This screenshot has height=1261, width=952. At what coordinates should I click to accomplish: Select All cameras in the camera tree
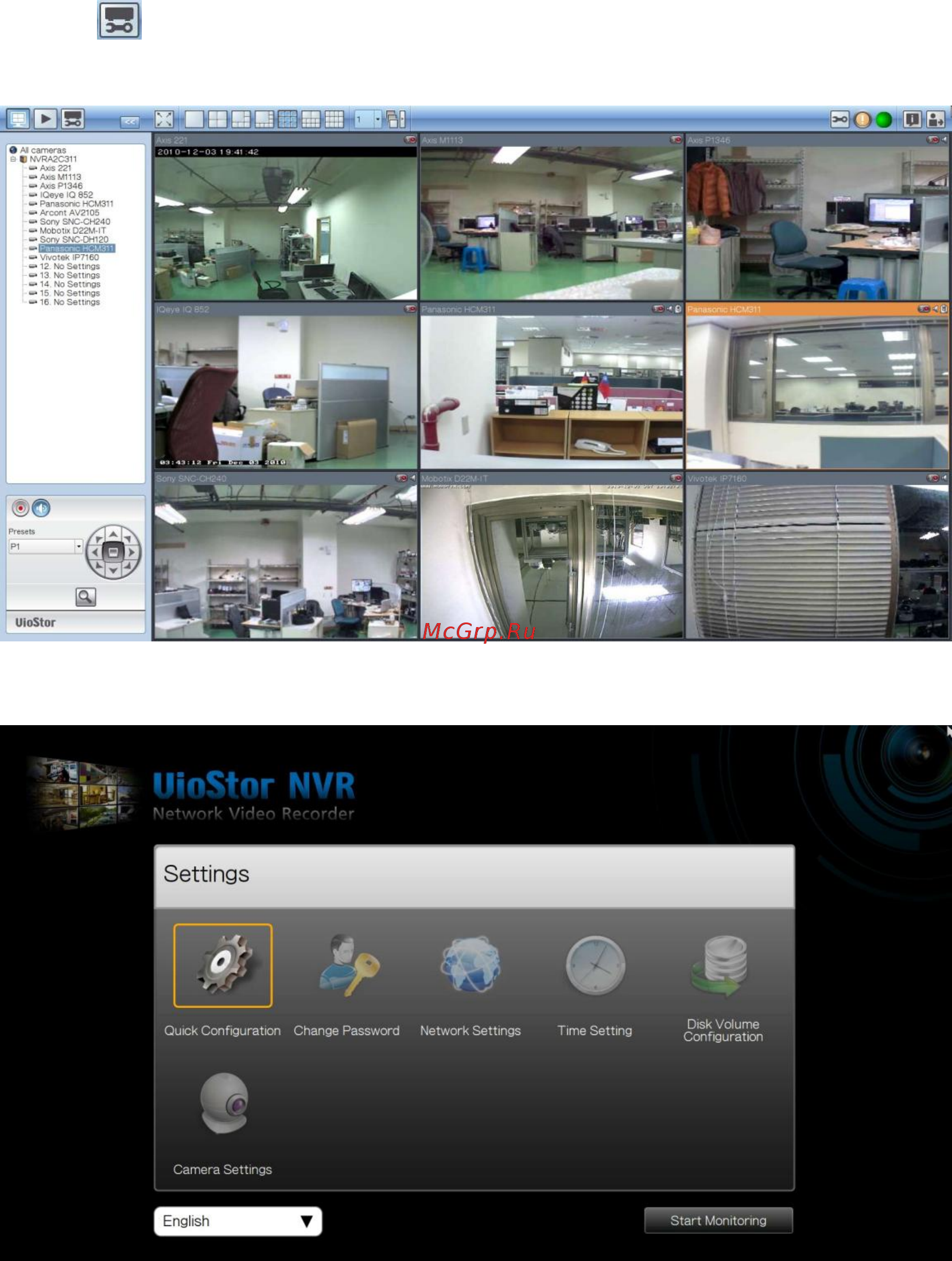pos(43,150)
